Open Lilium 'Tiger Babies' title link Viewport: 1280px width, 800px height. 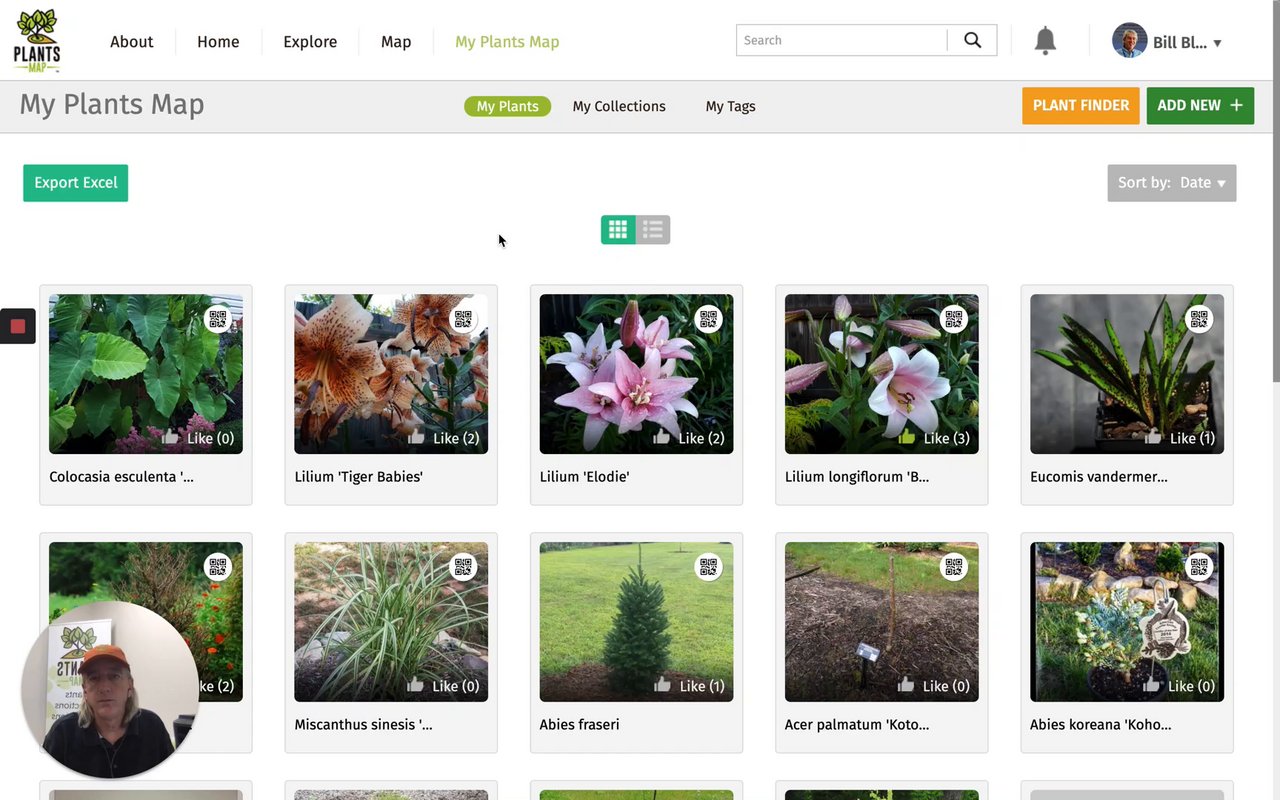[x=358, y=477]
